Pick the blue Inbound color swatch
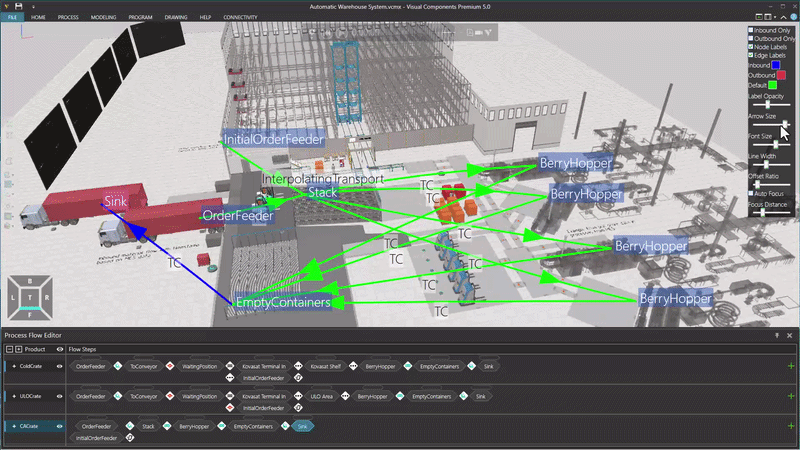Viewport: 800px width, 450px height. coord(776,65)
